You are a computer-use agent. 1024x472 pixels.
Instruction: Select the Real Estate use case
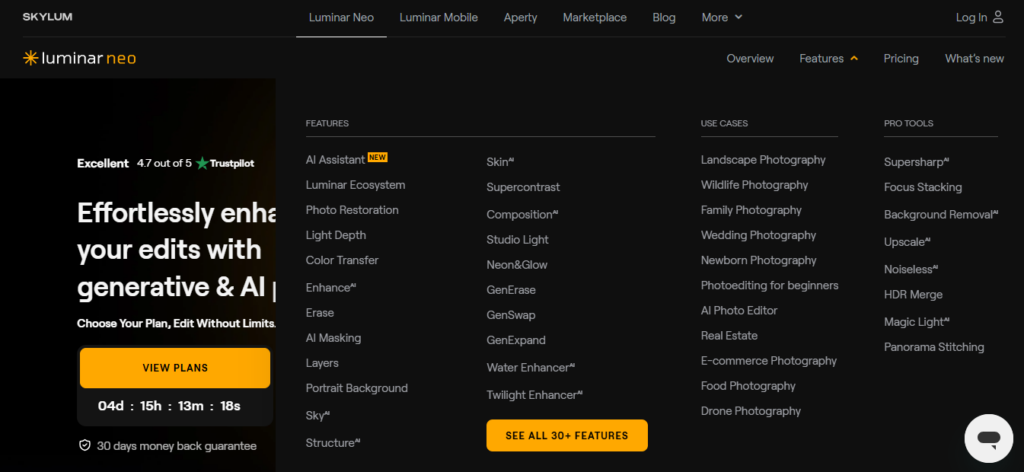point(729,336)
